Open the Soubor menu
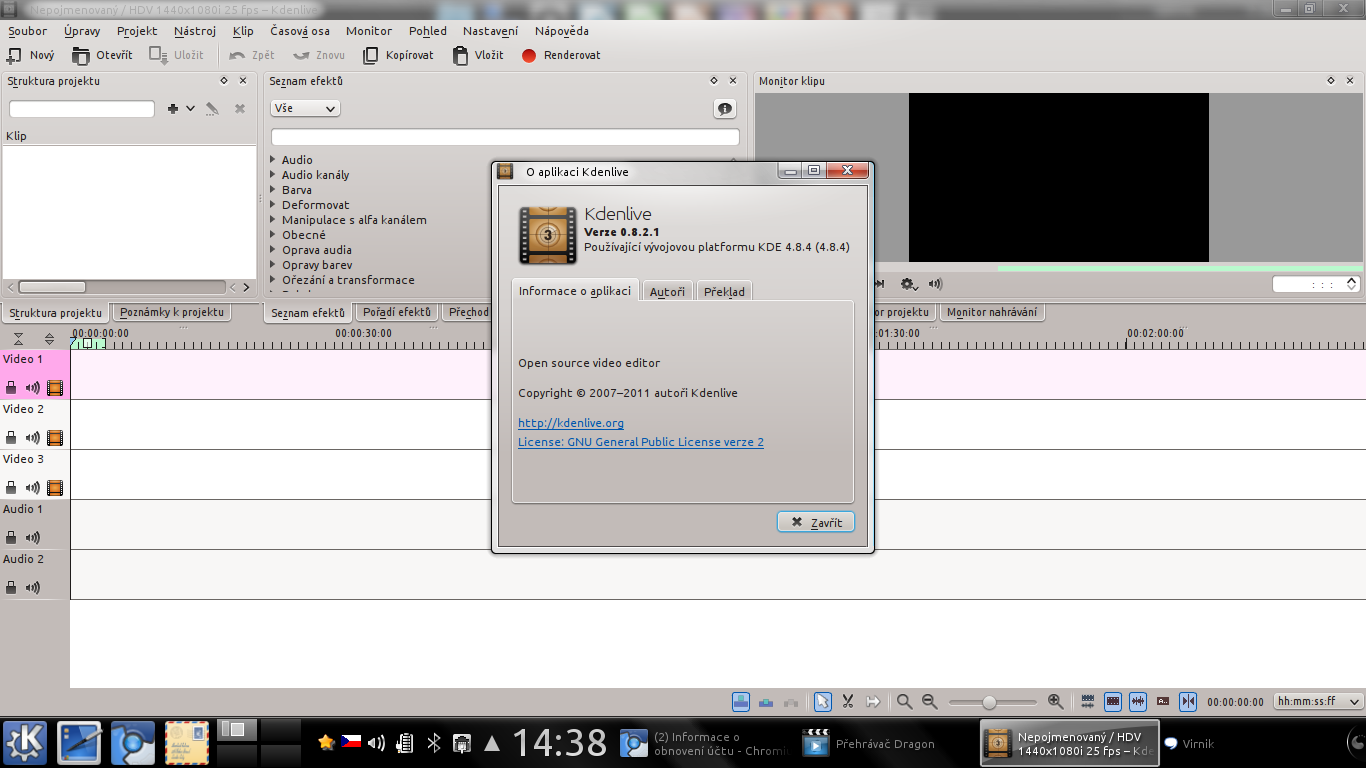This screenshot has width=1366, height=768. [x=27, y=31]
